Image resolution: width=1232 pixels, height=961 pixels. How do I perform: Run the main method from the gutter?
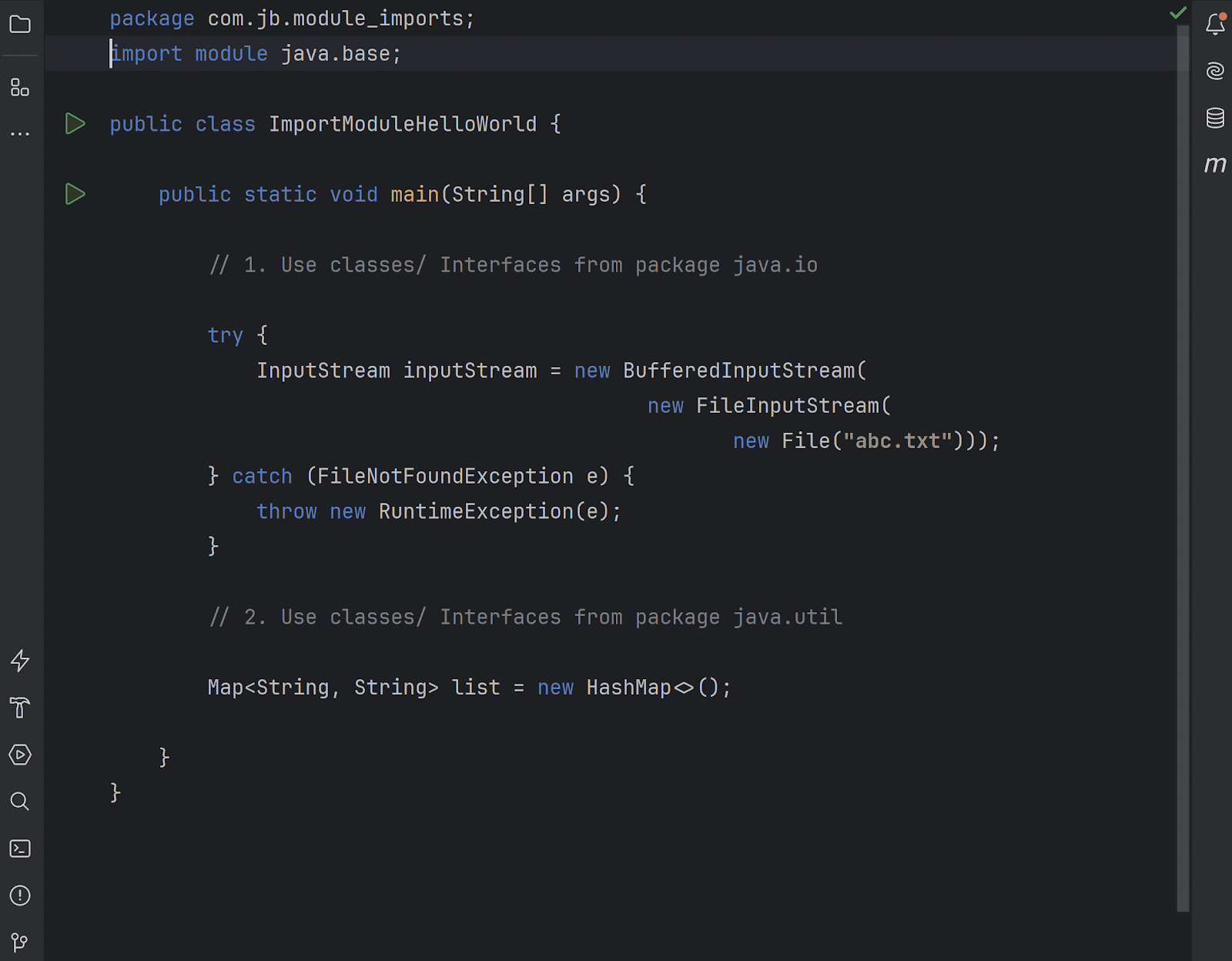pyautogui.click(x=75, y=194)
